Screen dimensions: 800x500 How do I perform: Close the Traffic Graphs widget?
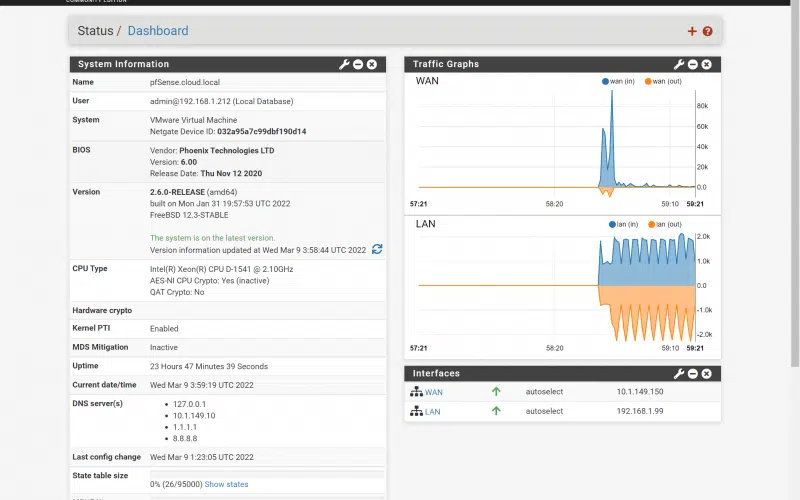(707, 64)
